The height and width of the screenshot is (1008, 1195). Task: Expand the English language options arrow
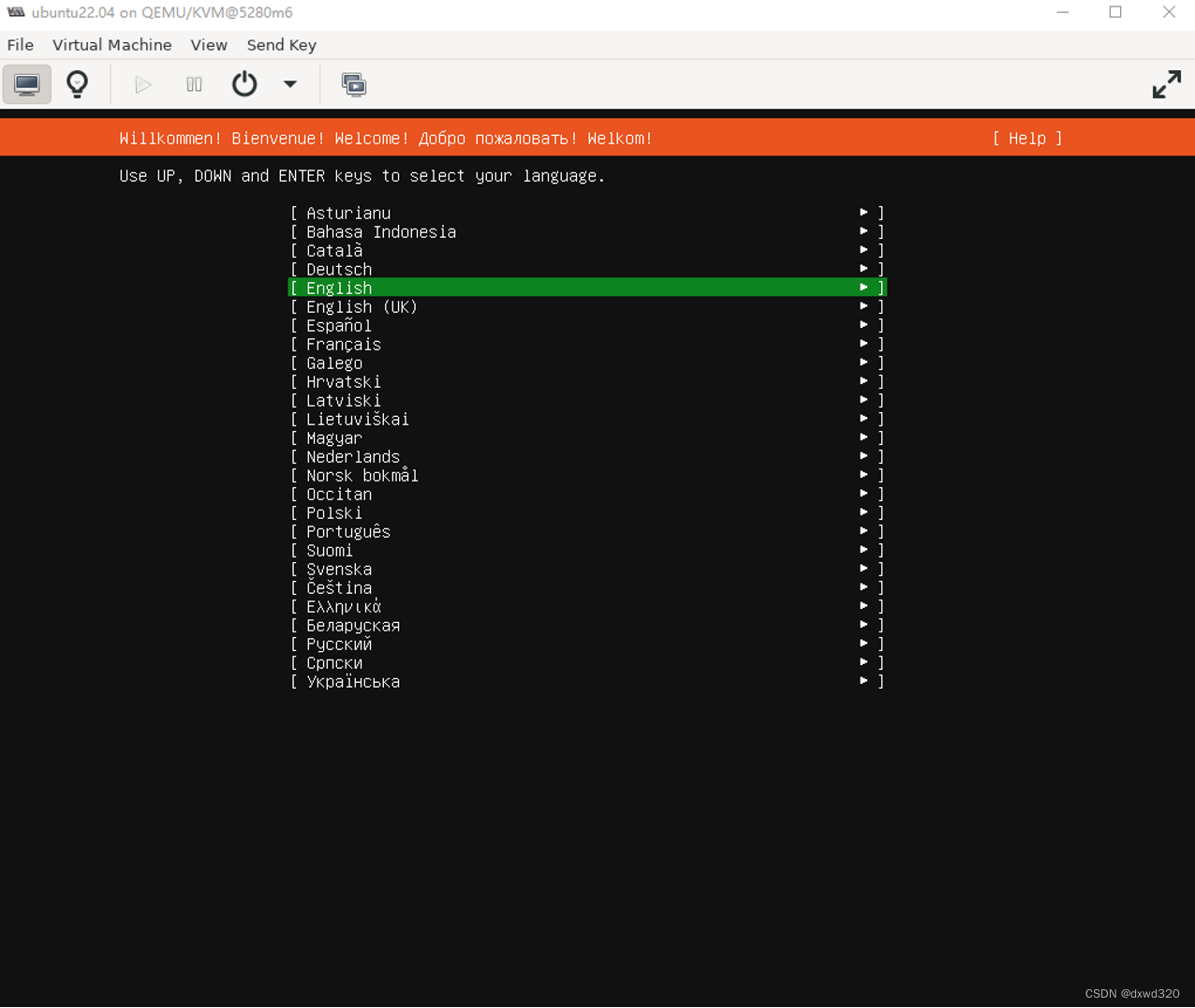pyautogui.click(x=863, y=288)
